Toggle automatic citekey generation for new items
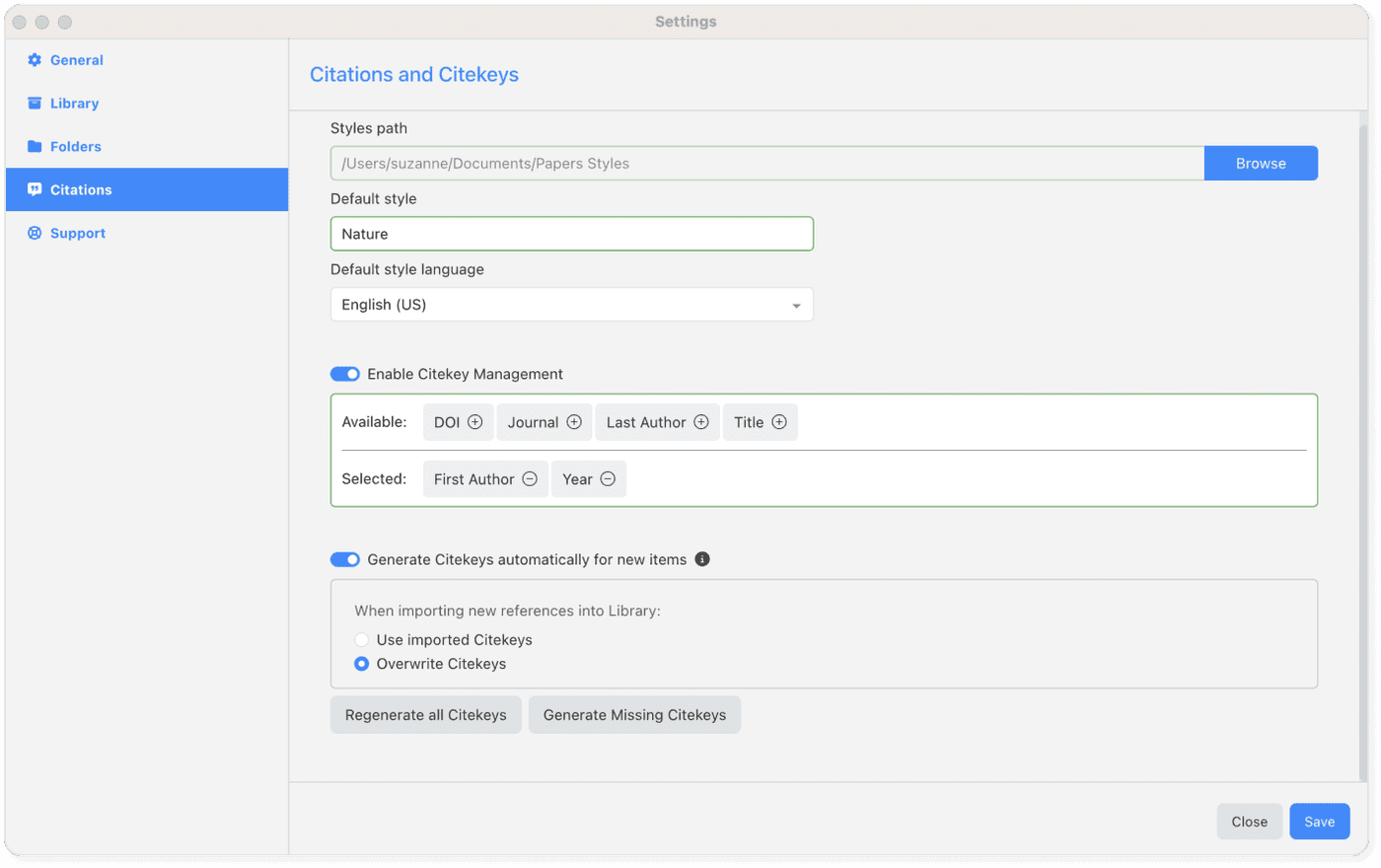1381x868 pixels. click(x=345, y=558)
